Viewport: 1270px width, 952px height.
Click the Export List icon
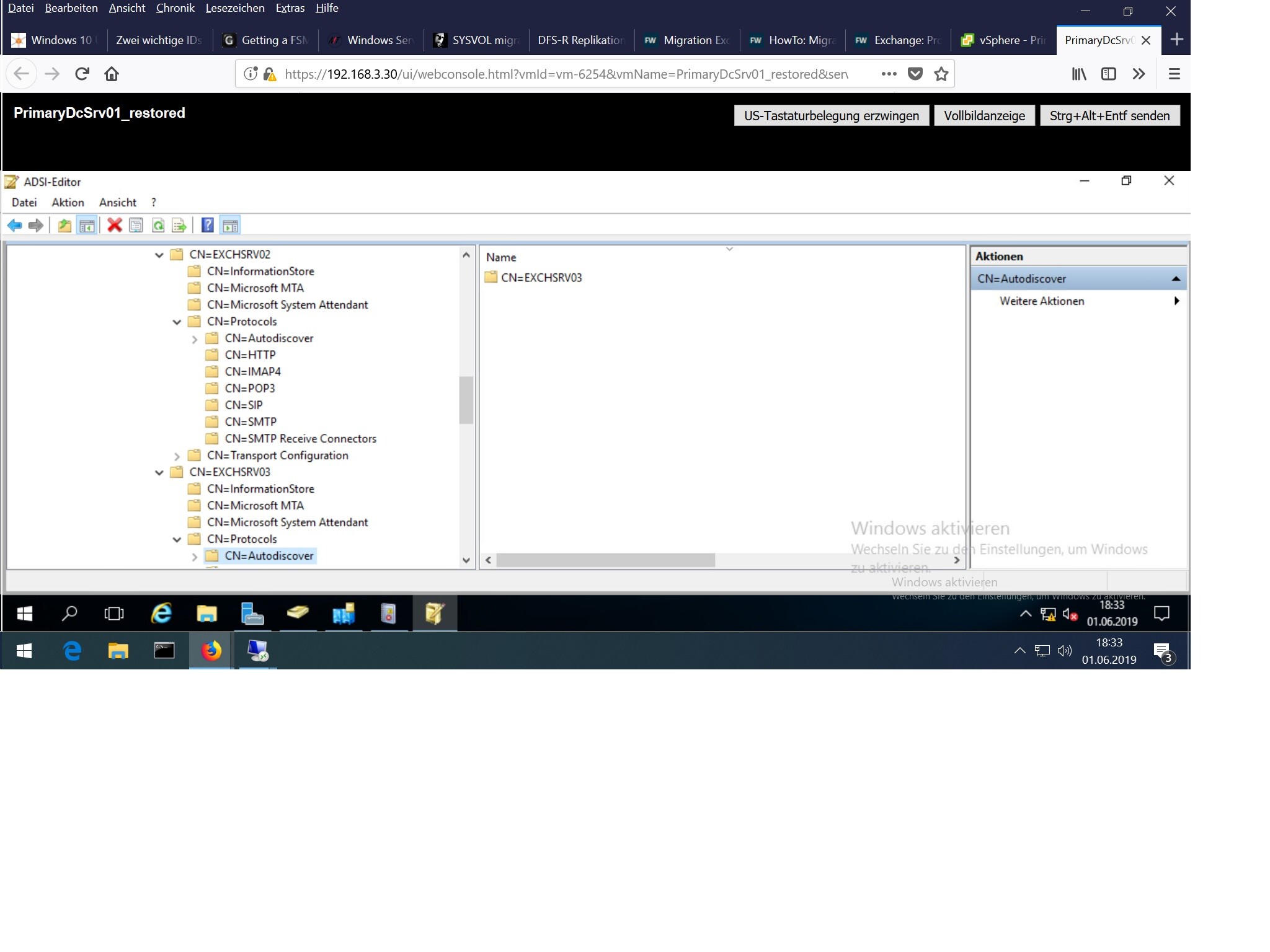point(179,226)
